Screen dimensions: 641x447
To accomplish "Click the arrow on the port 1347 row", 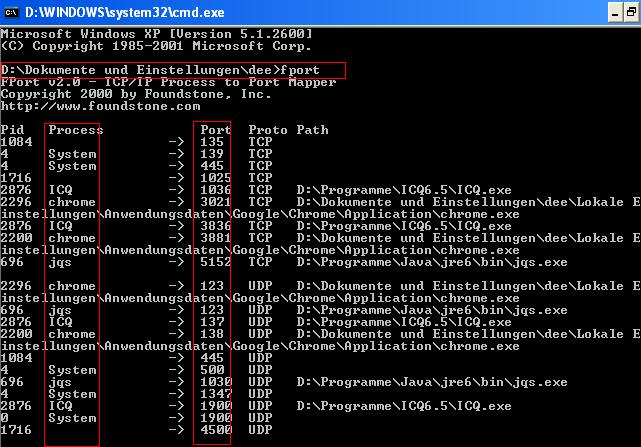I will pos(176,394).
